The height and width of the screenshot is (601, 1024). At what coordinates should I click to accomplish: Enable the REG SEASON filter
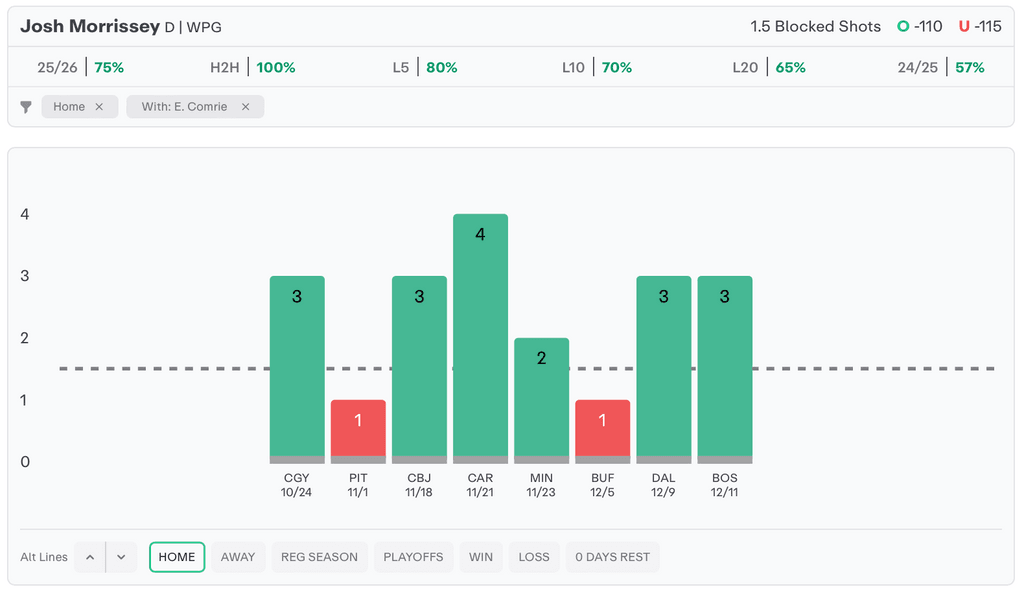(x=319, y=557)
